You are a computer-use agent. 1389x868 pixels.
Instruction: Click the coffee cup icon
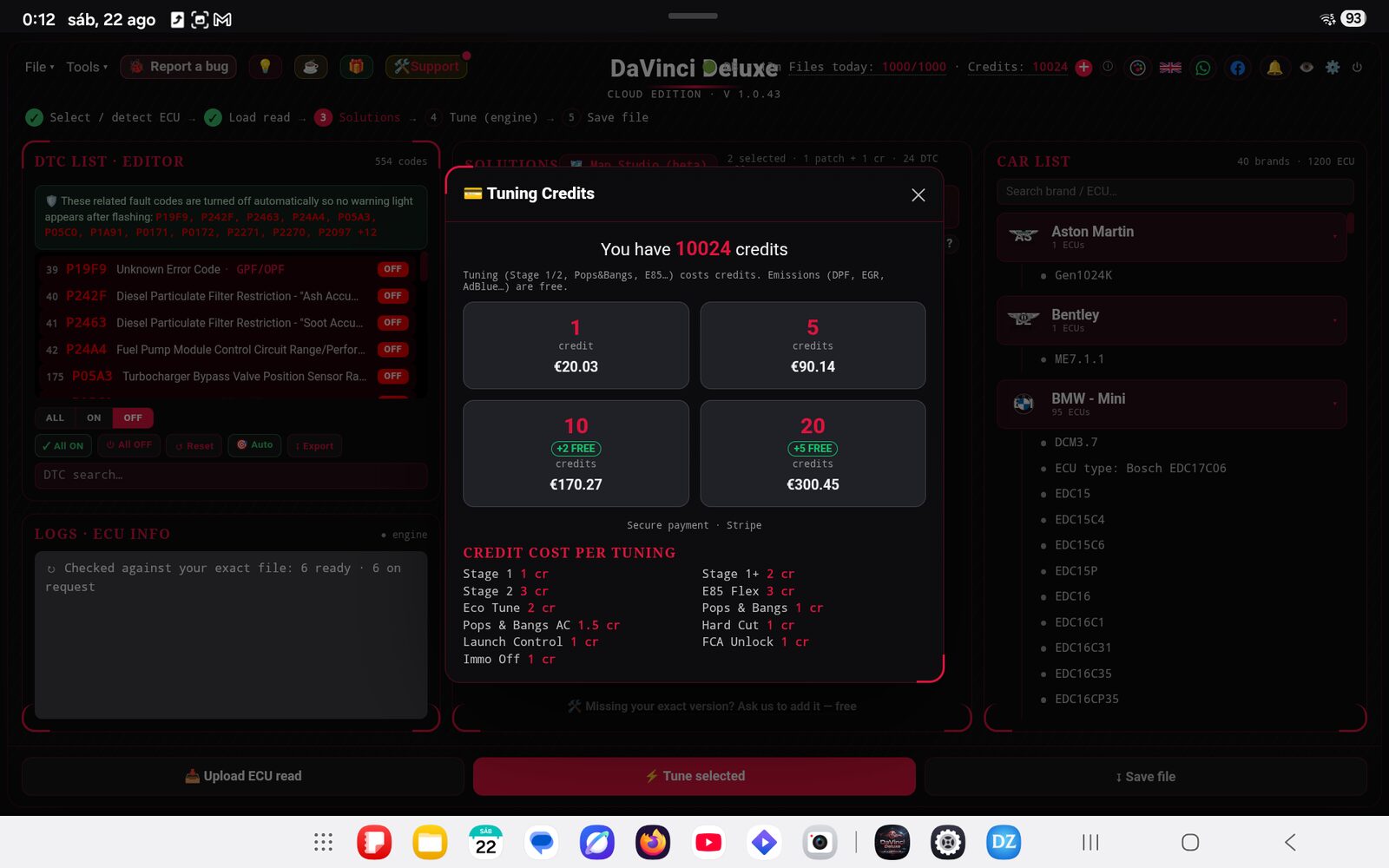pyautogui.click(x=310, y=67)
